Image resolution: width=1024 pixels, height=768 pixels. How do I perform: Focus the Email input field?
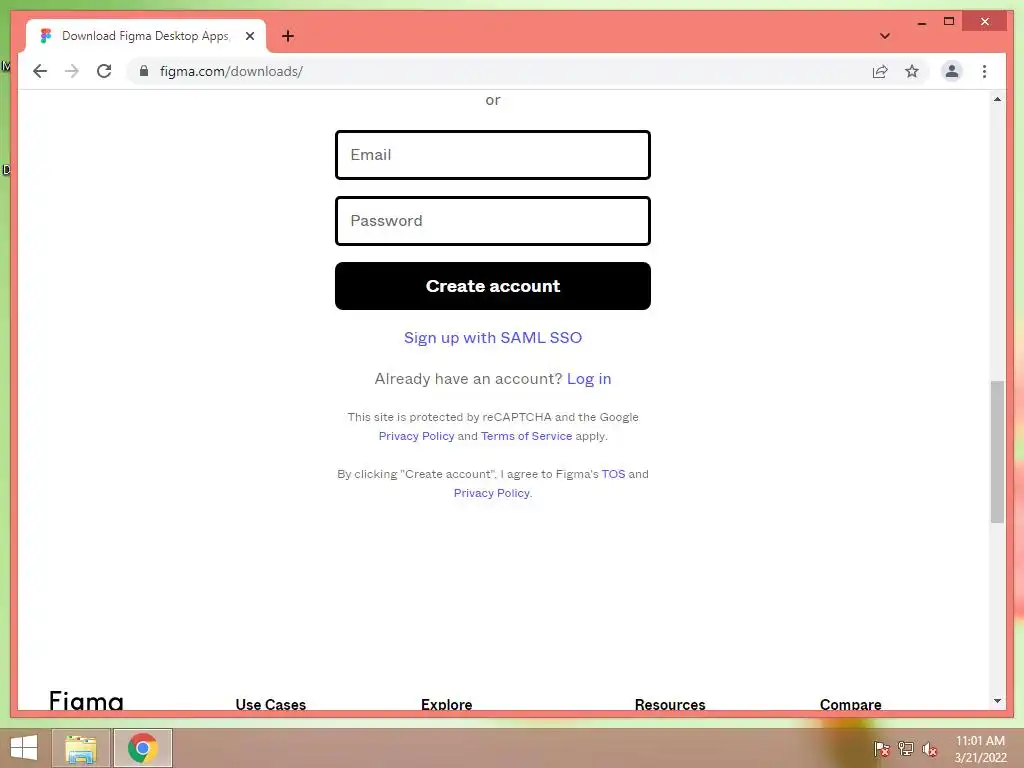(x=492, y=155)
